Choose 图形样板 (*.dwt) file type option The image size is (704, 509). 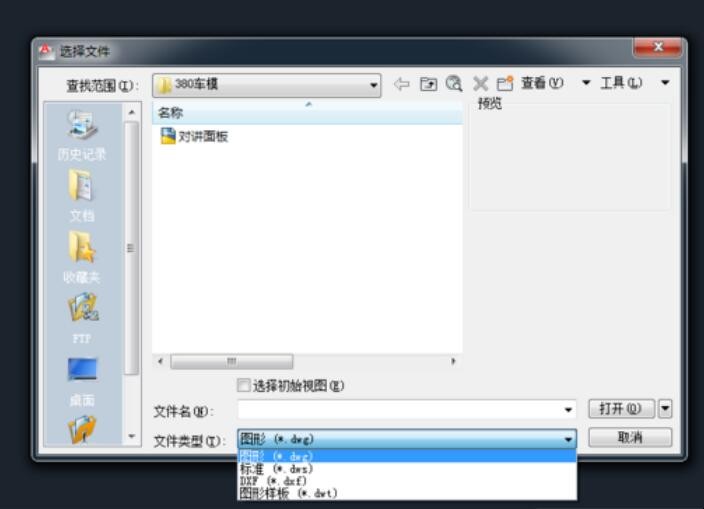(x=288, y=492)
